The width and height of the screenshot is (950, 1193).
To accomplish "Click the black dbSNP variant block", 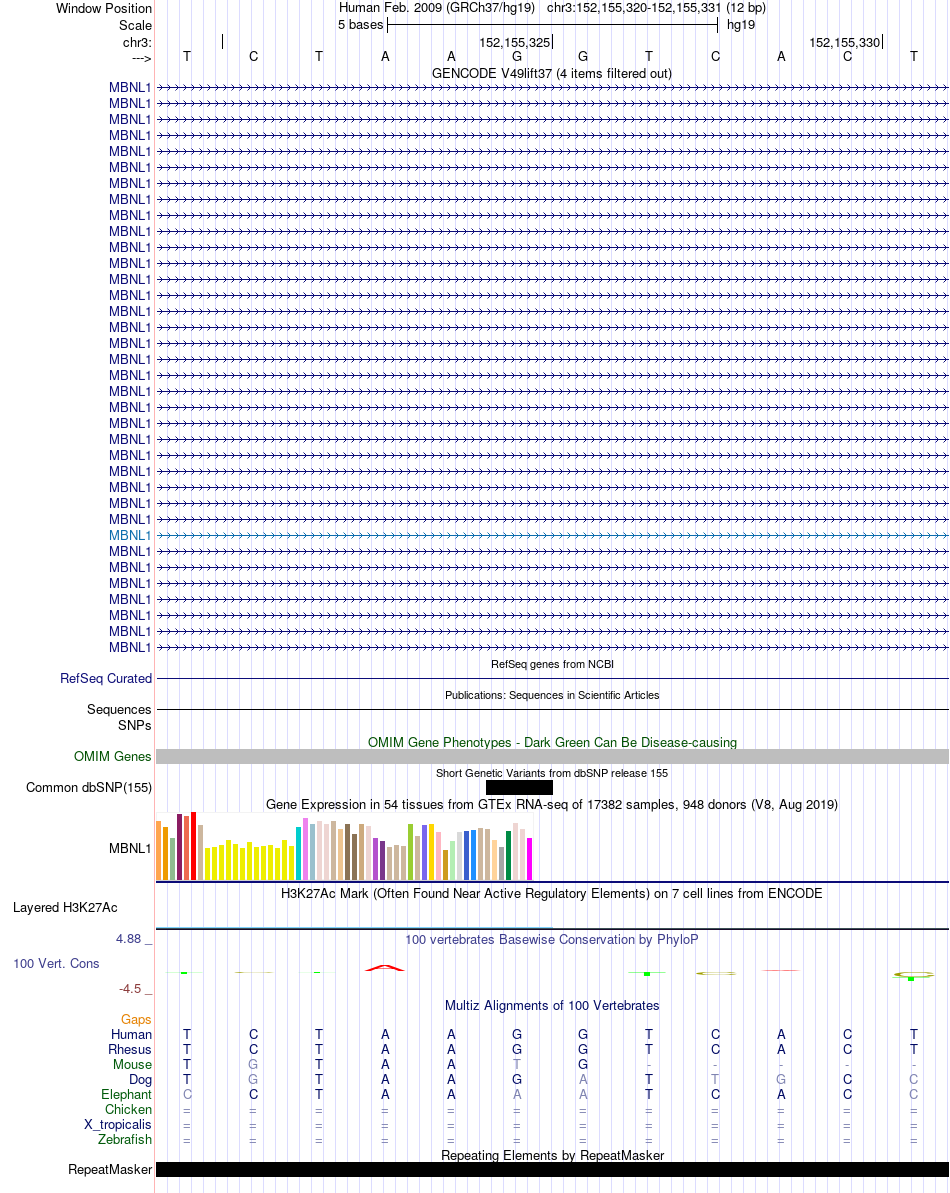I will pos(519,787).
